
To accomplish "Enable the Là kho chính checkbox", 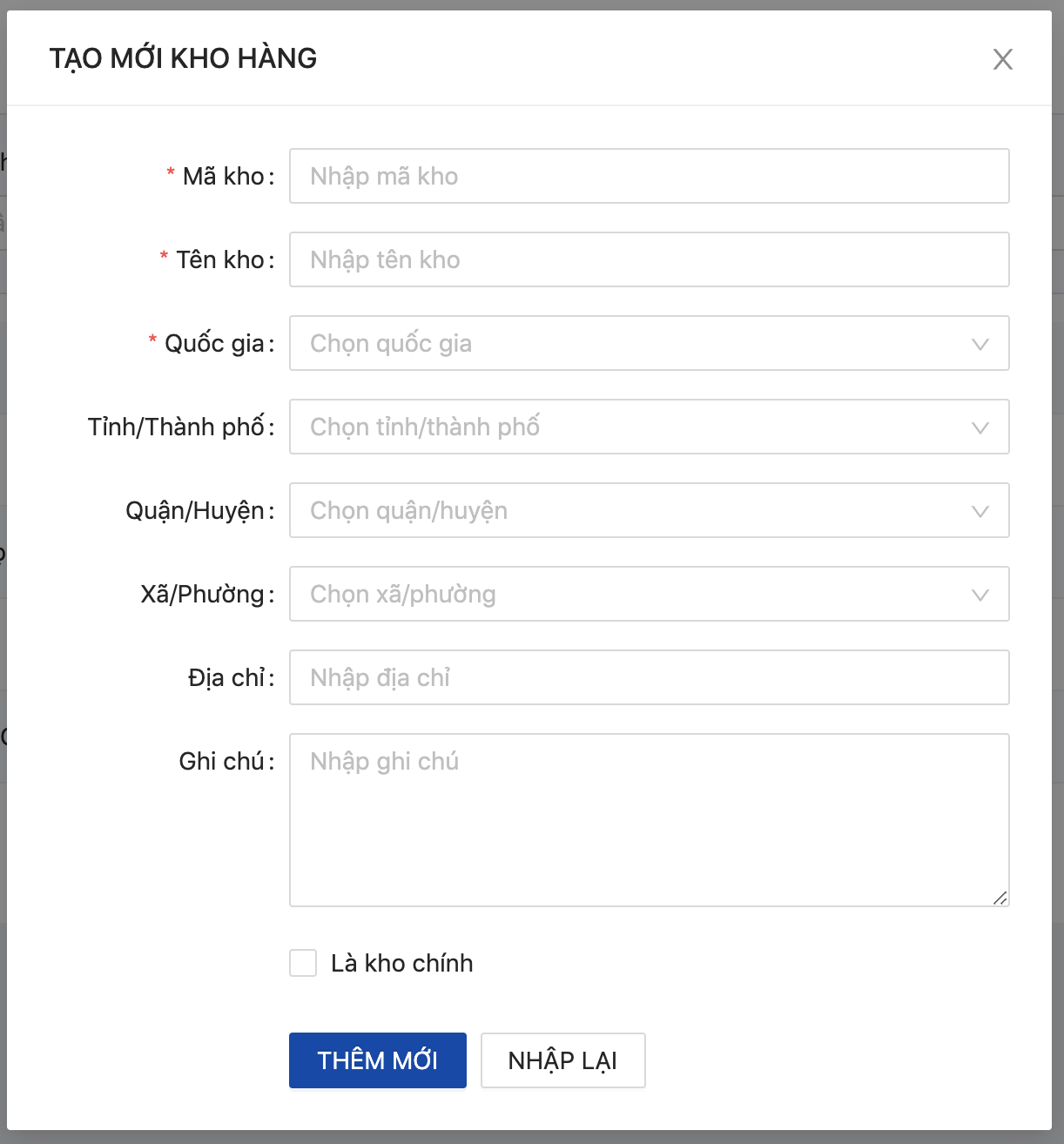I will pos(303,963).
